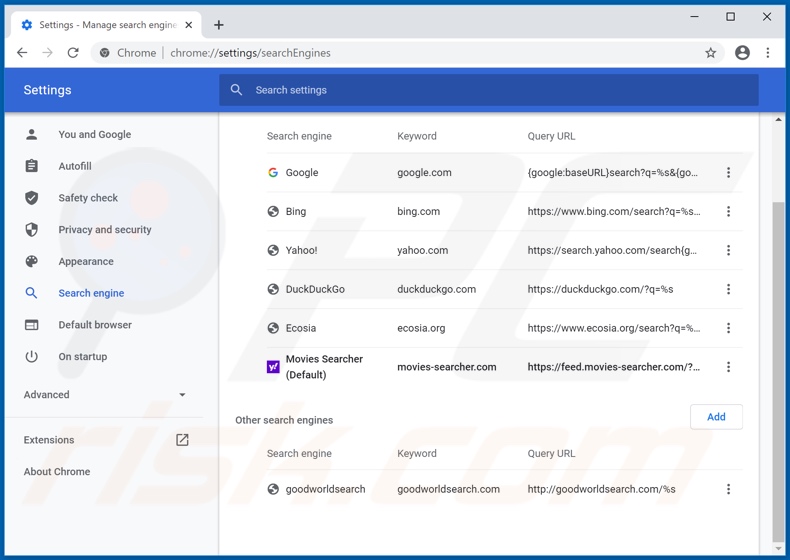The image size is (790, 560).
Task: Click the browser forward arrow
Action: pyautogui.click(x=47, y=53)
